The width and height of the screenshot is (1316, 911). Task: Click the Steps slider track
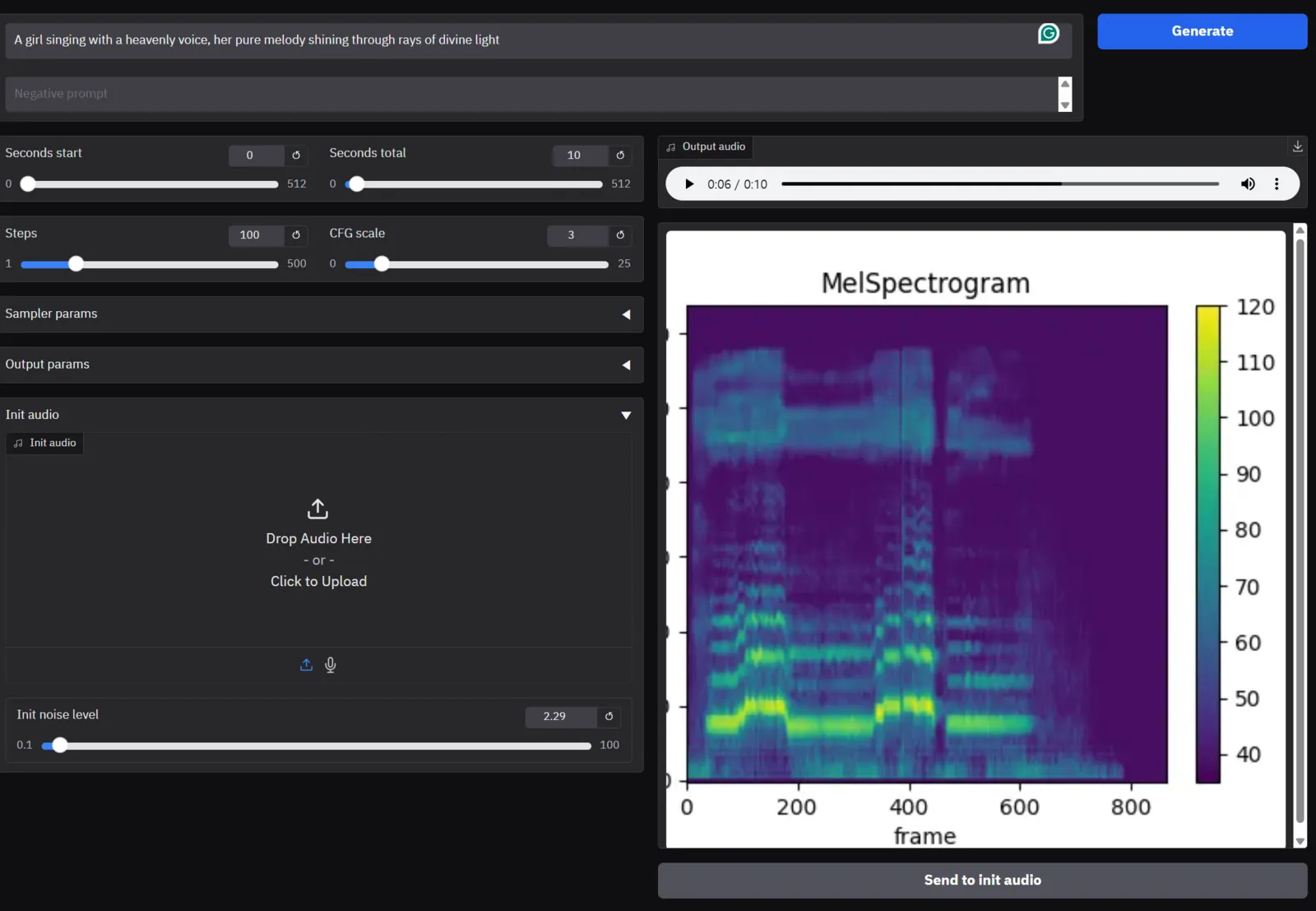pos(150,264)
